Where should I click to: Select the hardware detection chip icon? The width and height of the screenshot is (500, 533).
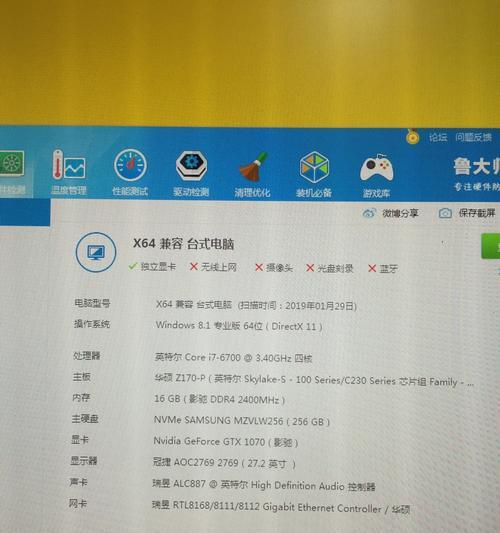tap(12, 173)
